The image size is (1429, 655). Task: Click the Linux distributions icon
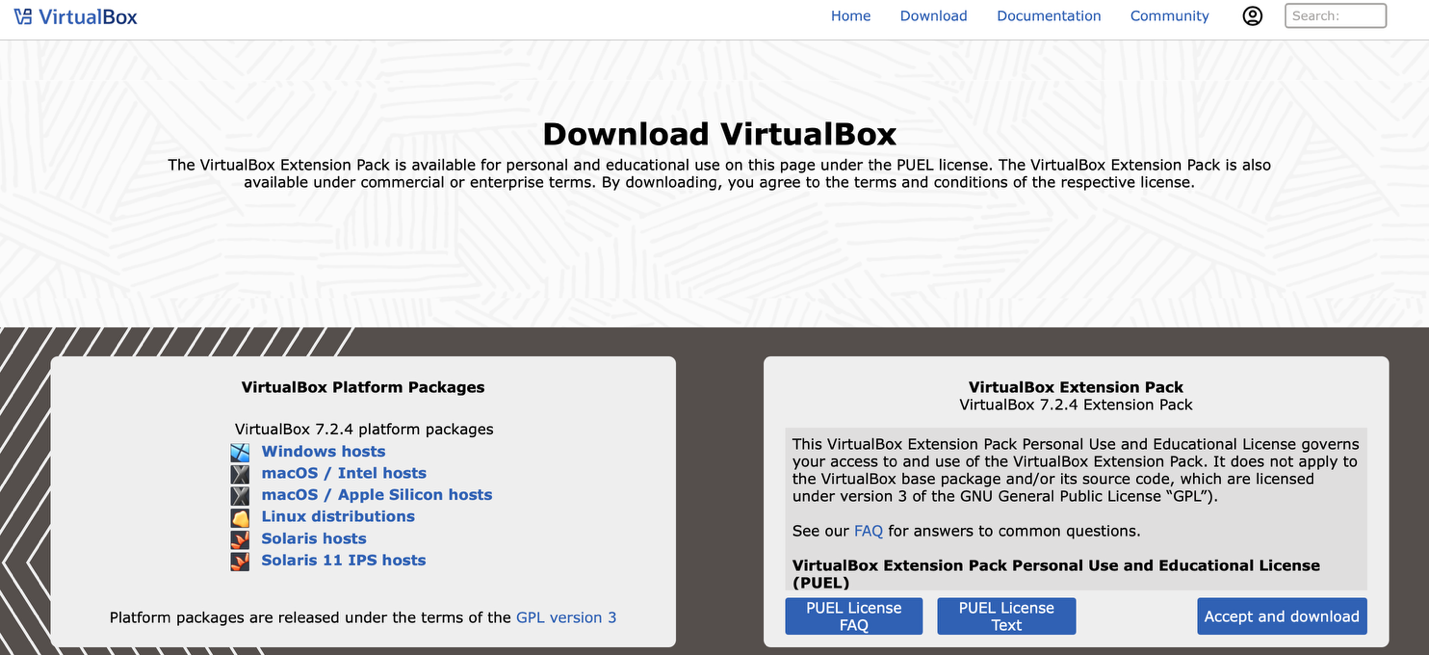coord(240,517)
